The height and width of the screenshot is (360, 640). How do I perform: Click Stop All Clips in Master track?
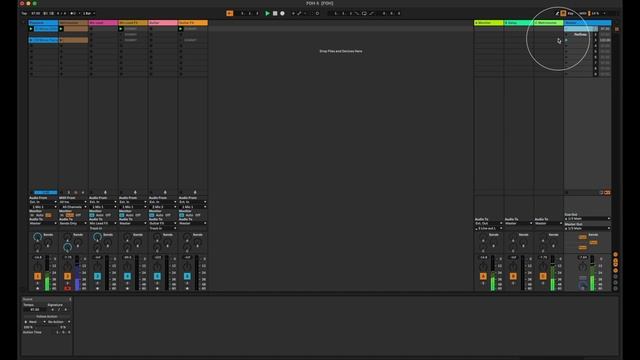567,192
